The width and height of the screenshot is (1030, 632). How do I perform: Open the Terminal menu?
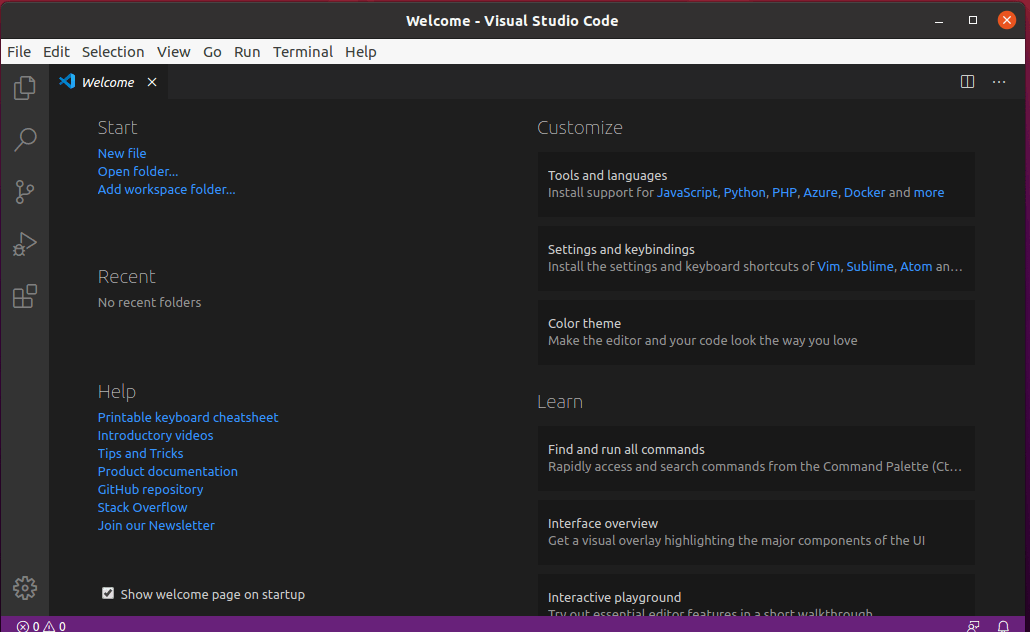tap(303, 51)
